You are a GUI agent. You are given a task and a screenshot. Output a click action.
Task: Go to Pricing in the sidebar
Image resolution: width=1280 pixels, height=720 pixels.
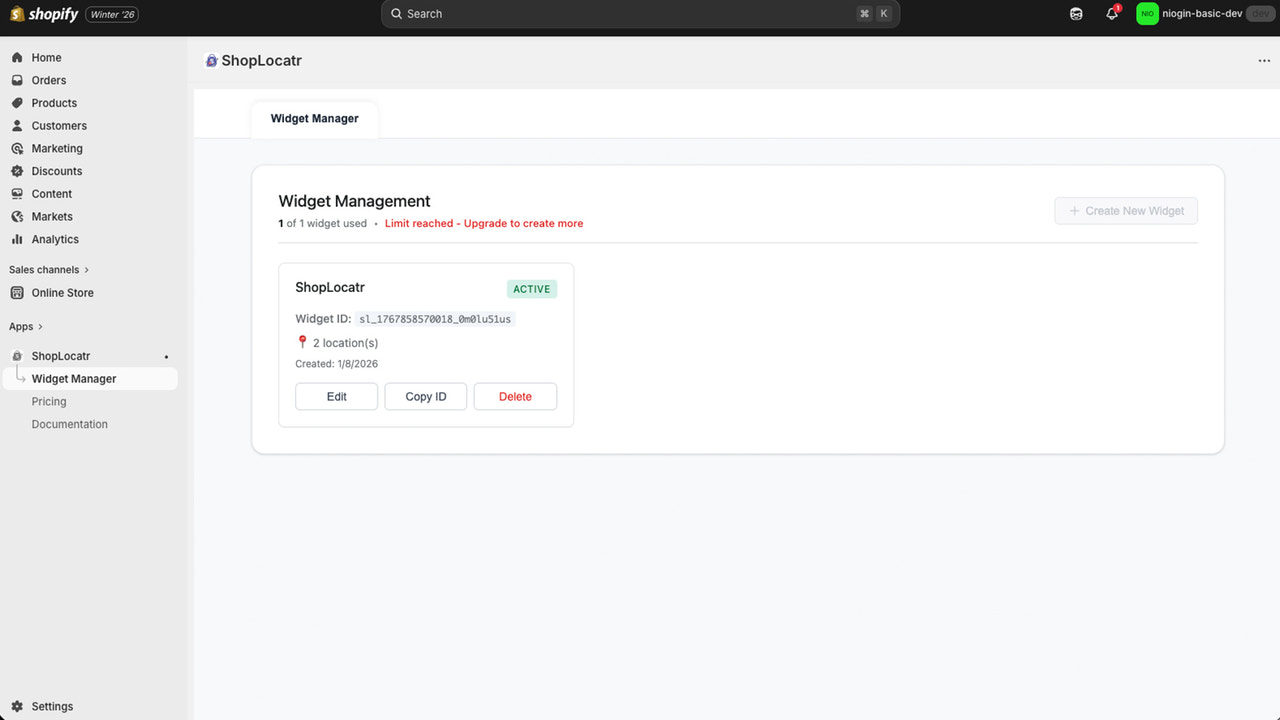tap(49, 402)
